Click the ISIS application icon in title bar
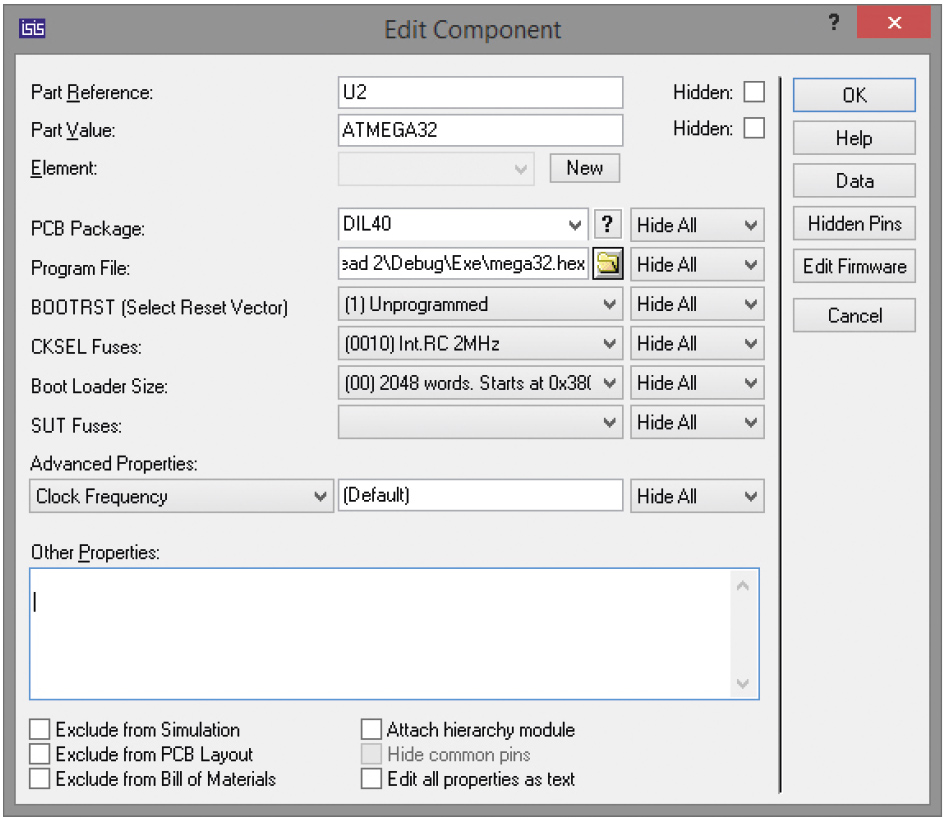The width and height of the screenshot is (945, 819). click(x=32, y=28)
